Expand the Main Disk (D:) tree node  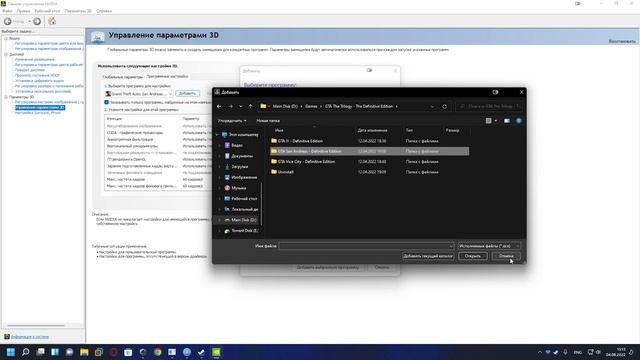point(219,220)
